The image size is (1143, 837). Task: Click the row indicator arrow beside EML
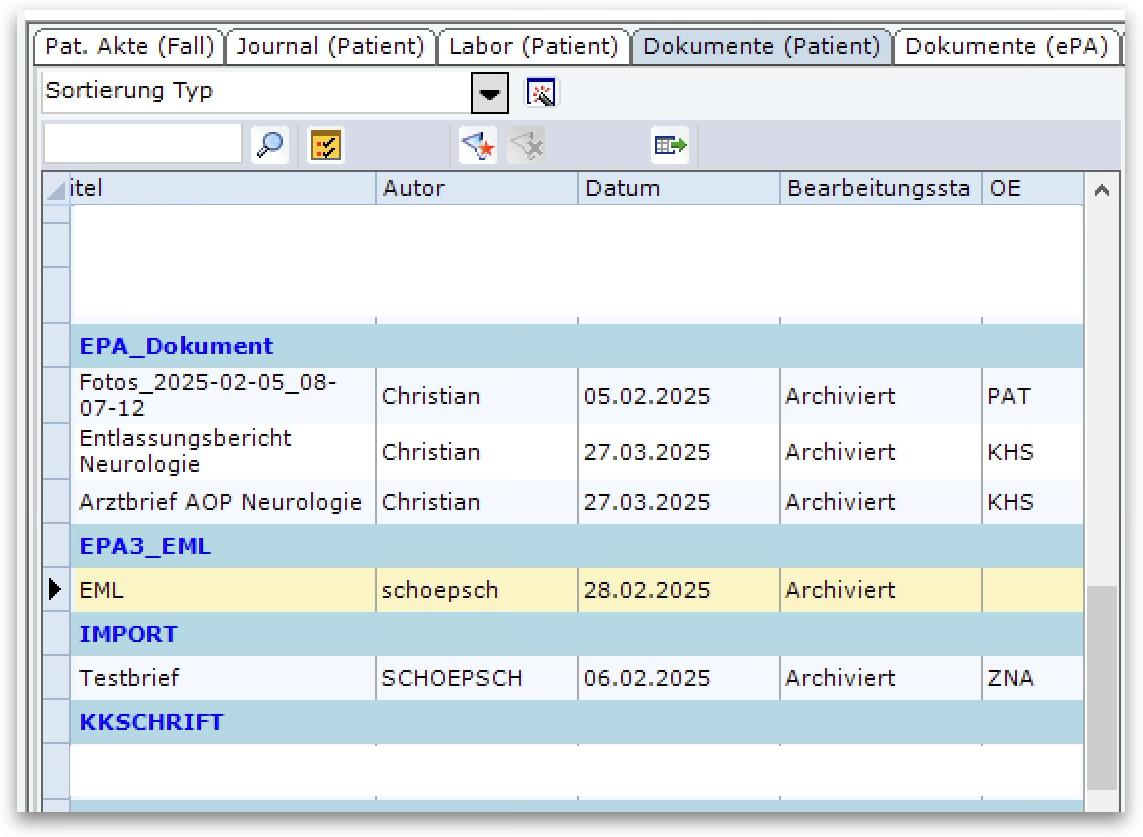click(56, 590)
